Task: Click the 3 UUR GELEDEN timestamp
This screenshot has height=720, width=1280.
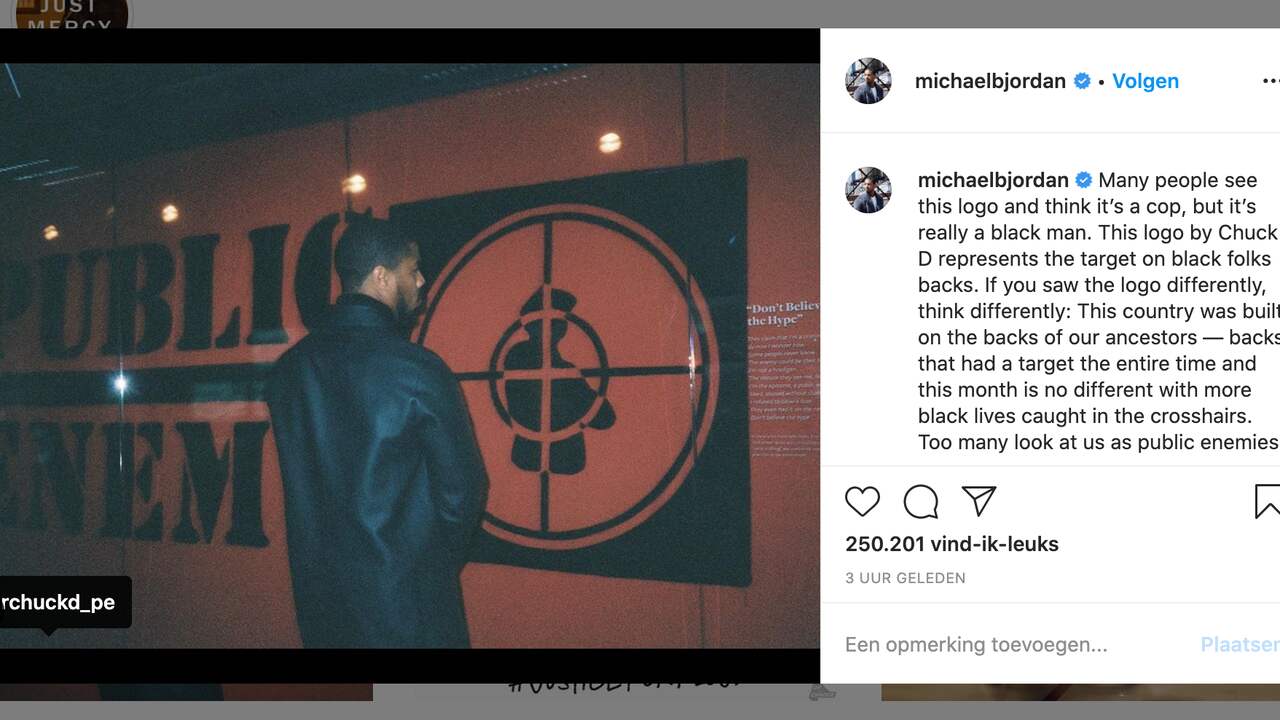Action: [905, 578]
